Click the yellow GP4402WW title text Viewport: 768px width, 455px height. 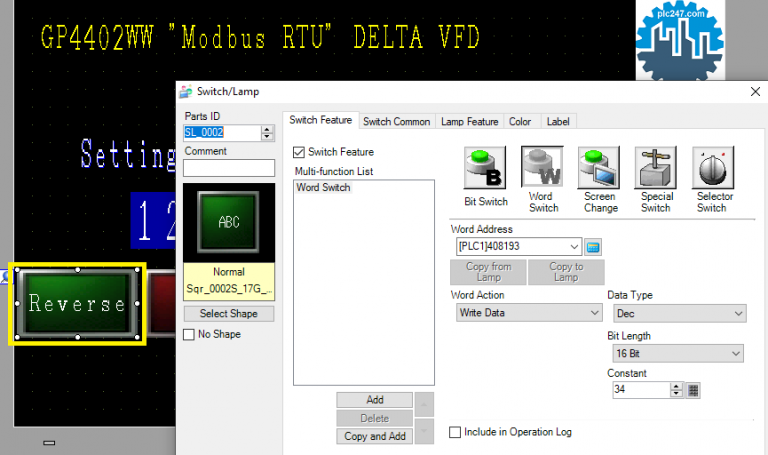260,37
